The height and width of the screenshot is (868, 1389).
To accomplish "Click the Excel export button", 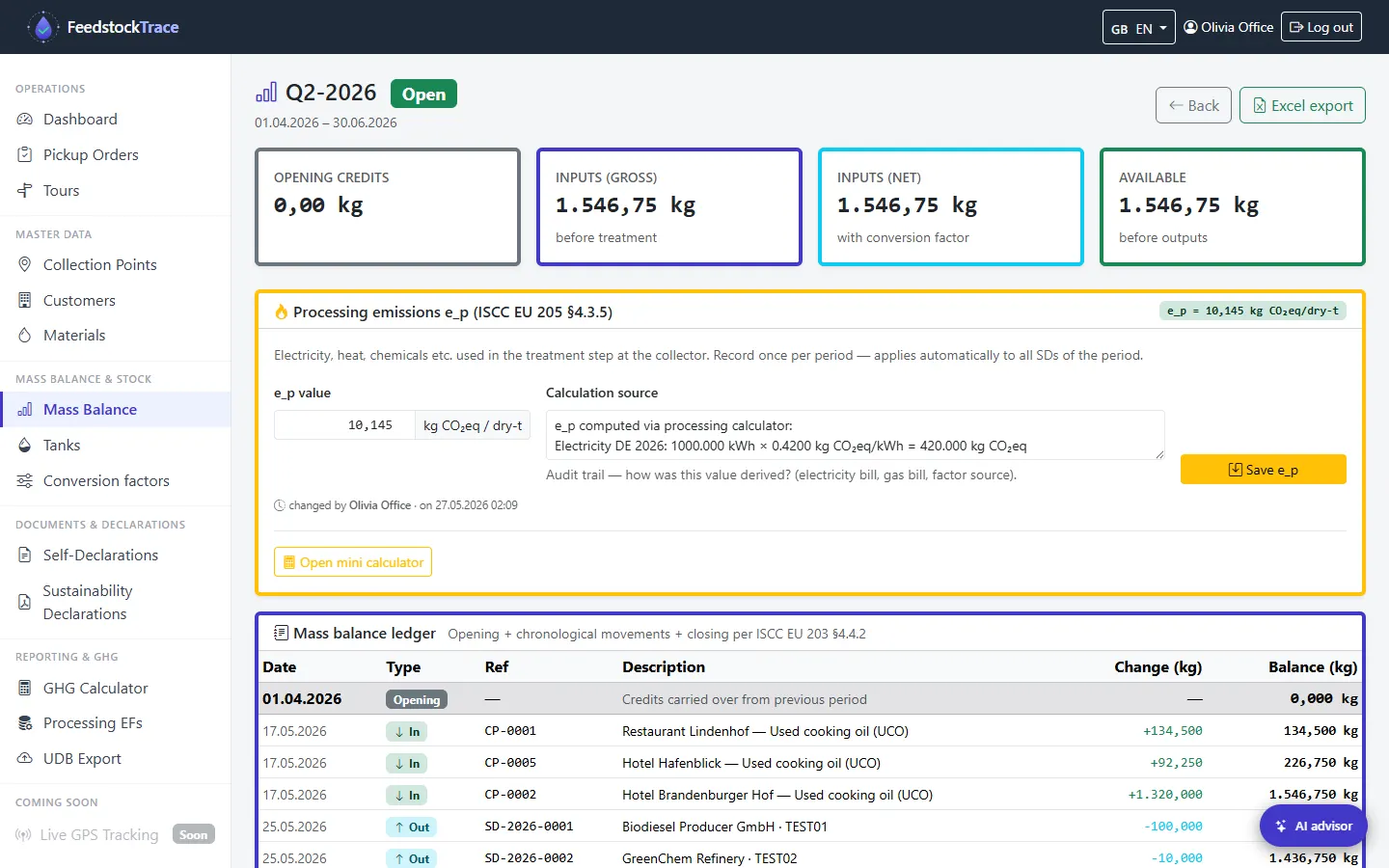I will pyautogui.click(x=1302, y=105).
